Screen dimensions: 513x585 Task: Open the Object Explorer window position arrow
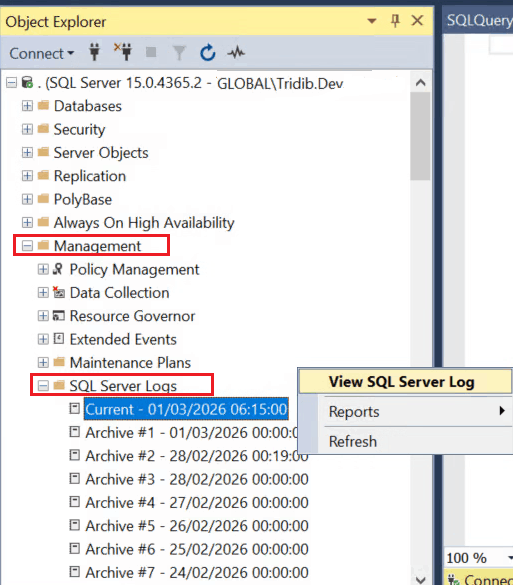click(x=372, y=21)
